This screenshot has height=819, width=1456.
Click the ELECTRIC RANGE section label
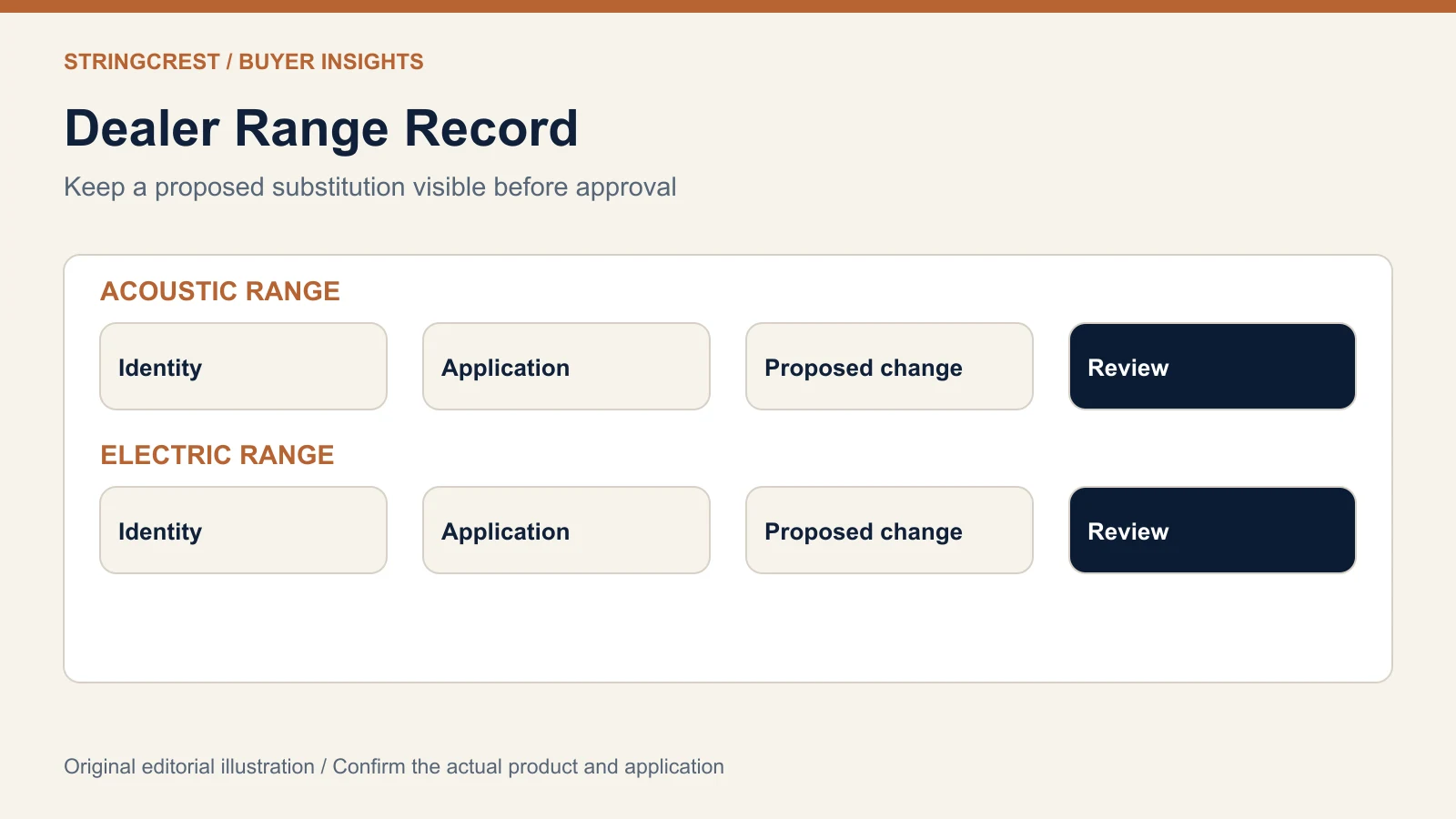[x=217, y=455]
